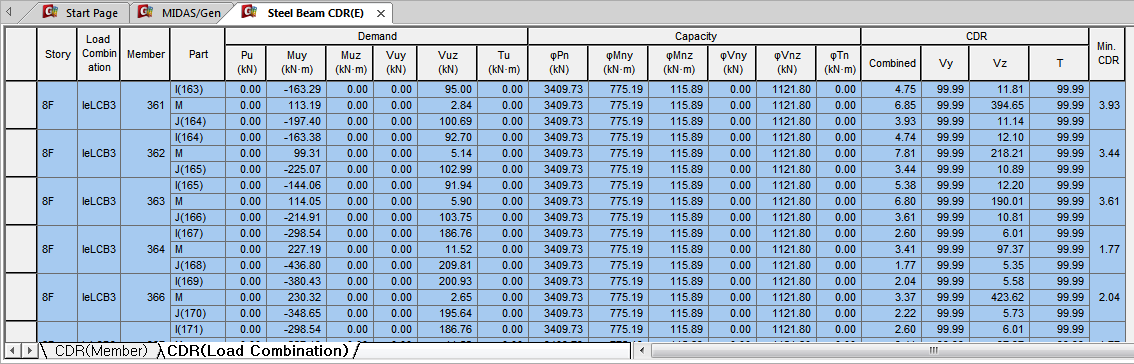
Task: Click part cell I(163)
Action: 197,89
